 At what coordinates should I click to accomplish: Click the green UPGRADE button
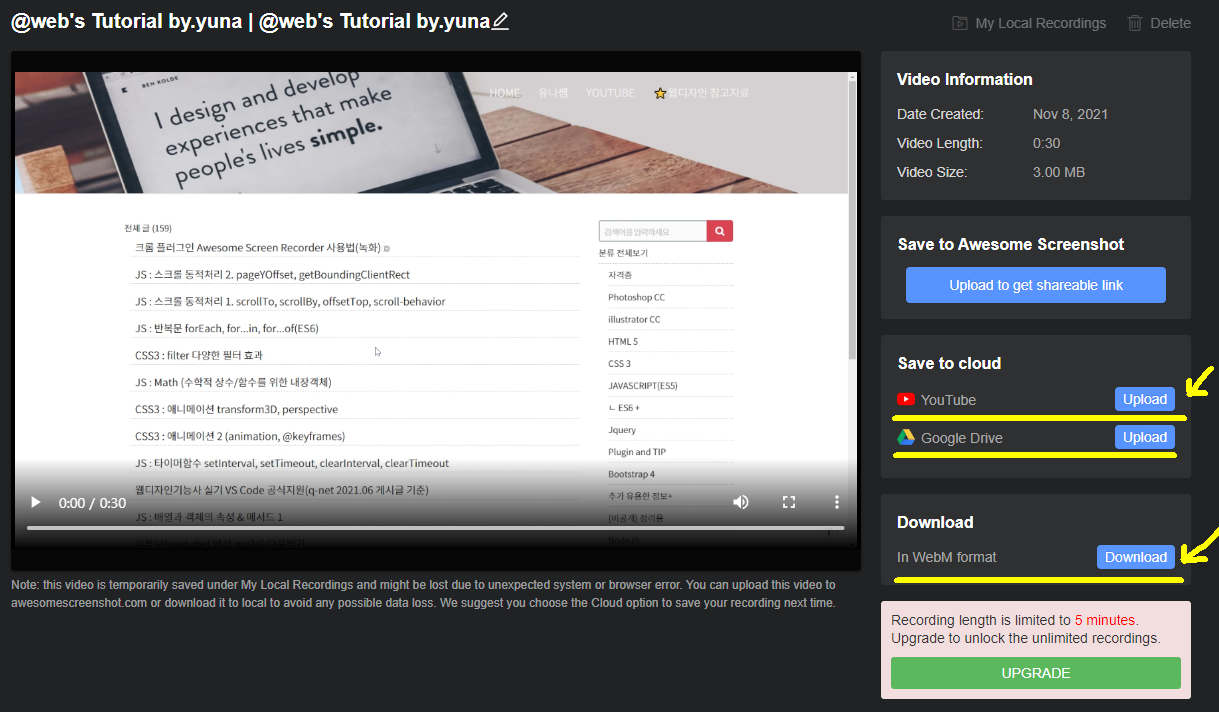(1036, 673)
